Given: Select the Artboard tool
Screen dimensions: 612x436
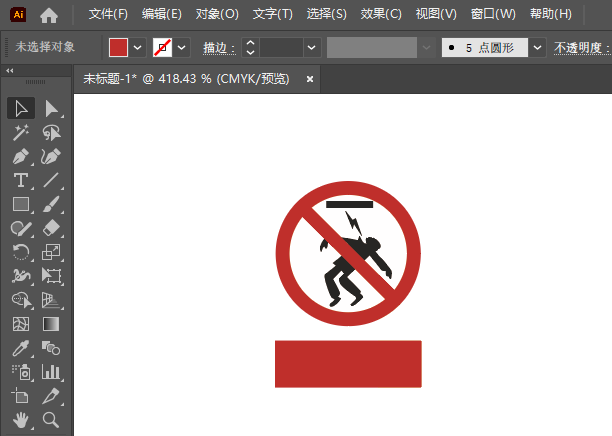Looking at the screenshot, I should (21, 396).
